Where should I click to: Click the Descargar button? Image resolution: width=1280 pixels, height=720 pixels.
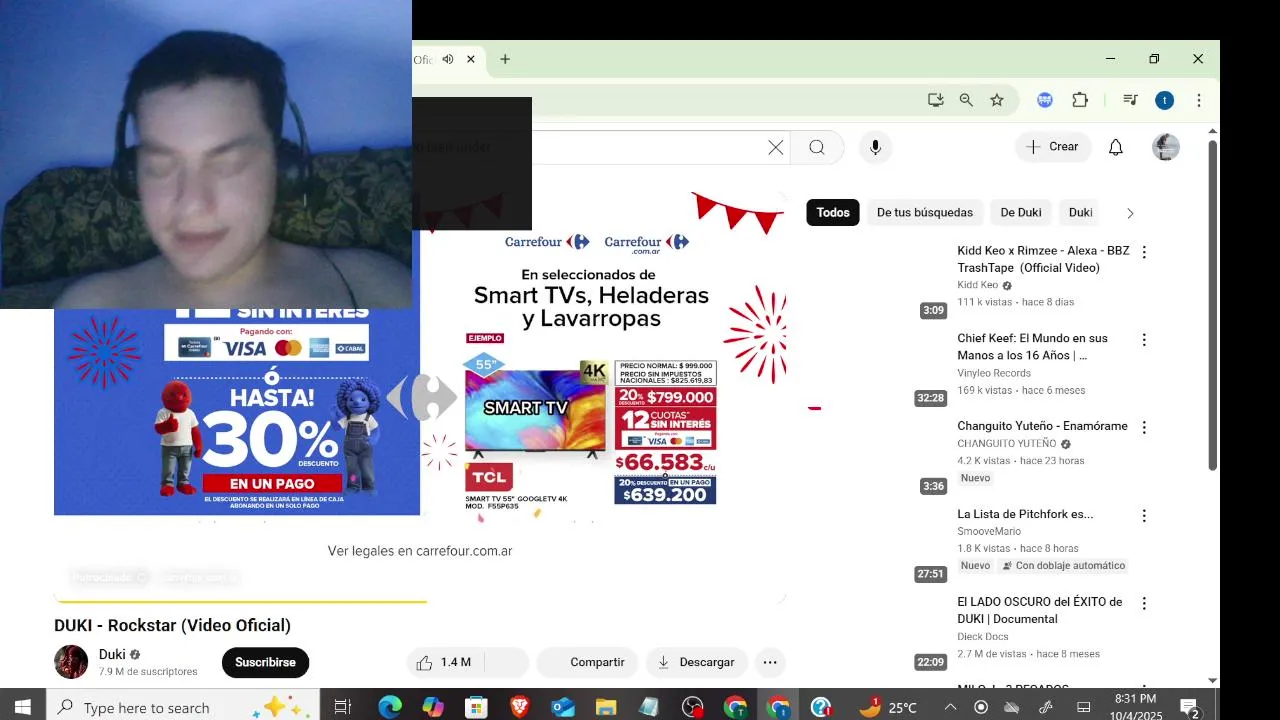click(696, 662)
